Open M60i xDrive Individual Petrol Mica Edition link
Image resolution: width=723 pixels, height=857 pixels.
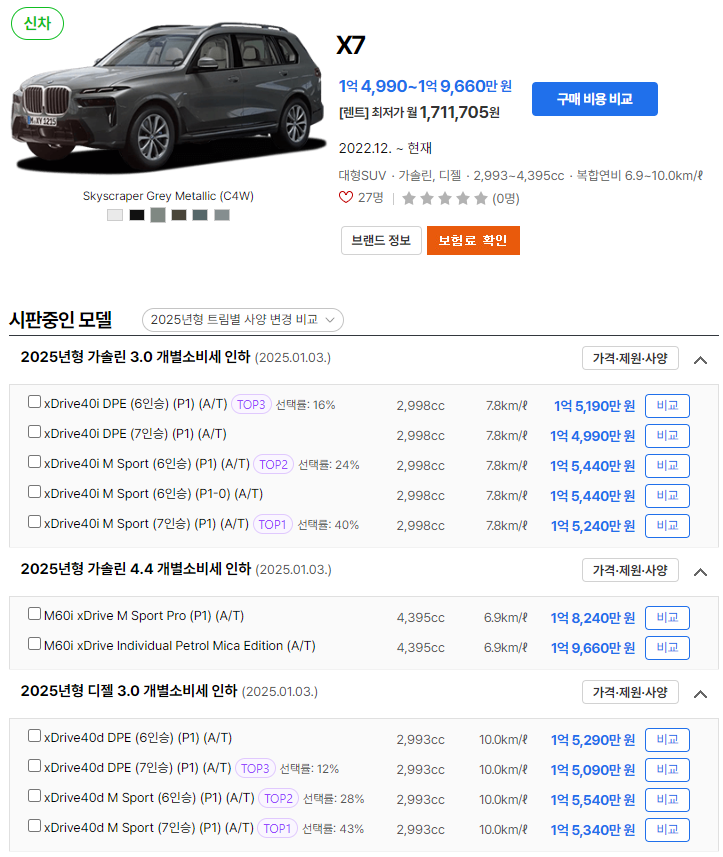point(180,645)
